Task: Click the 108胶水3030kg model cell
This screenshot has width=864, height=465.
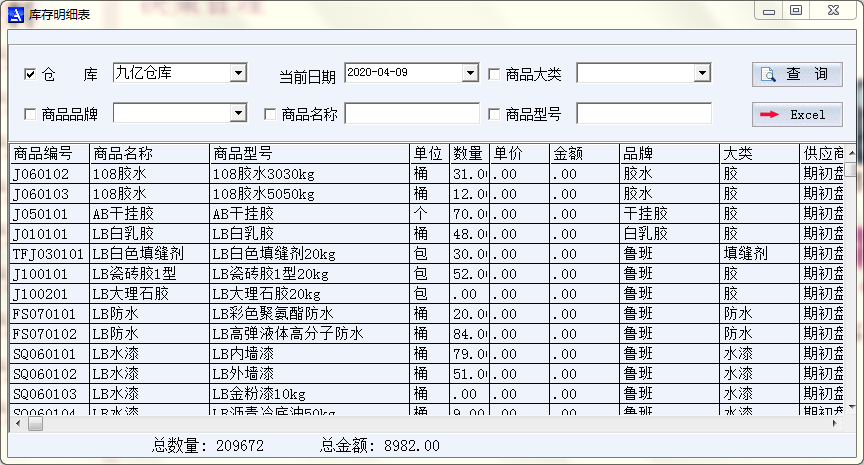Action: click(310, 174)
